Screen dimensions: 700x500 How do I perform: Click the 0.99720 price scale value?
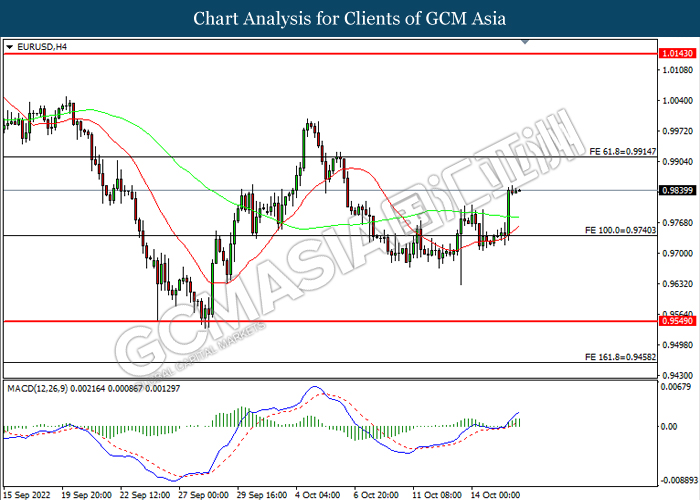(x=678, y=131)
